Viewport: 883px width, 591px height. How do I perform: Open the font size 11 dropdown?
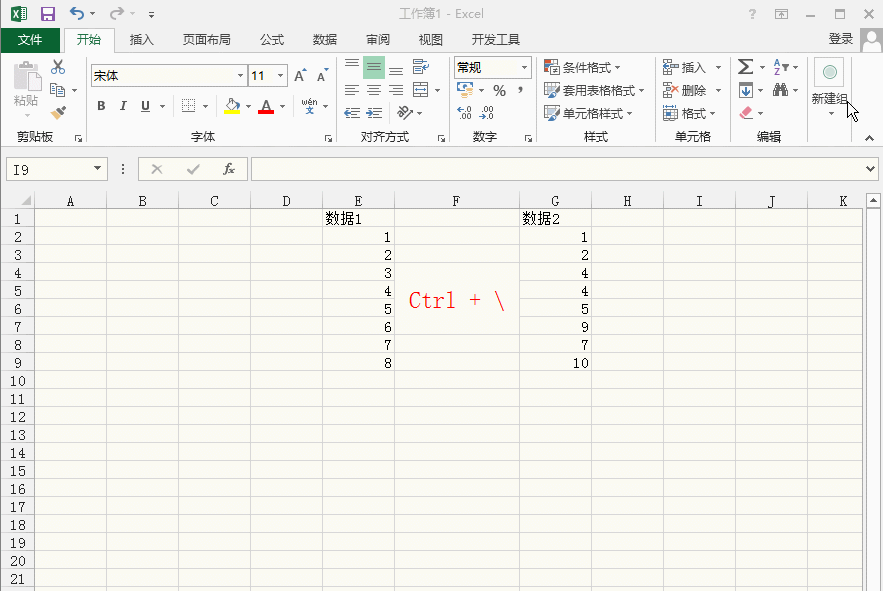(x=280, y=75)
